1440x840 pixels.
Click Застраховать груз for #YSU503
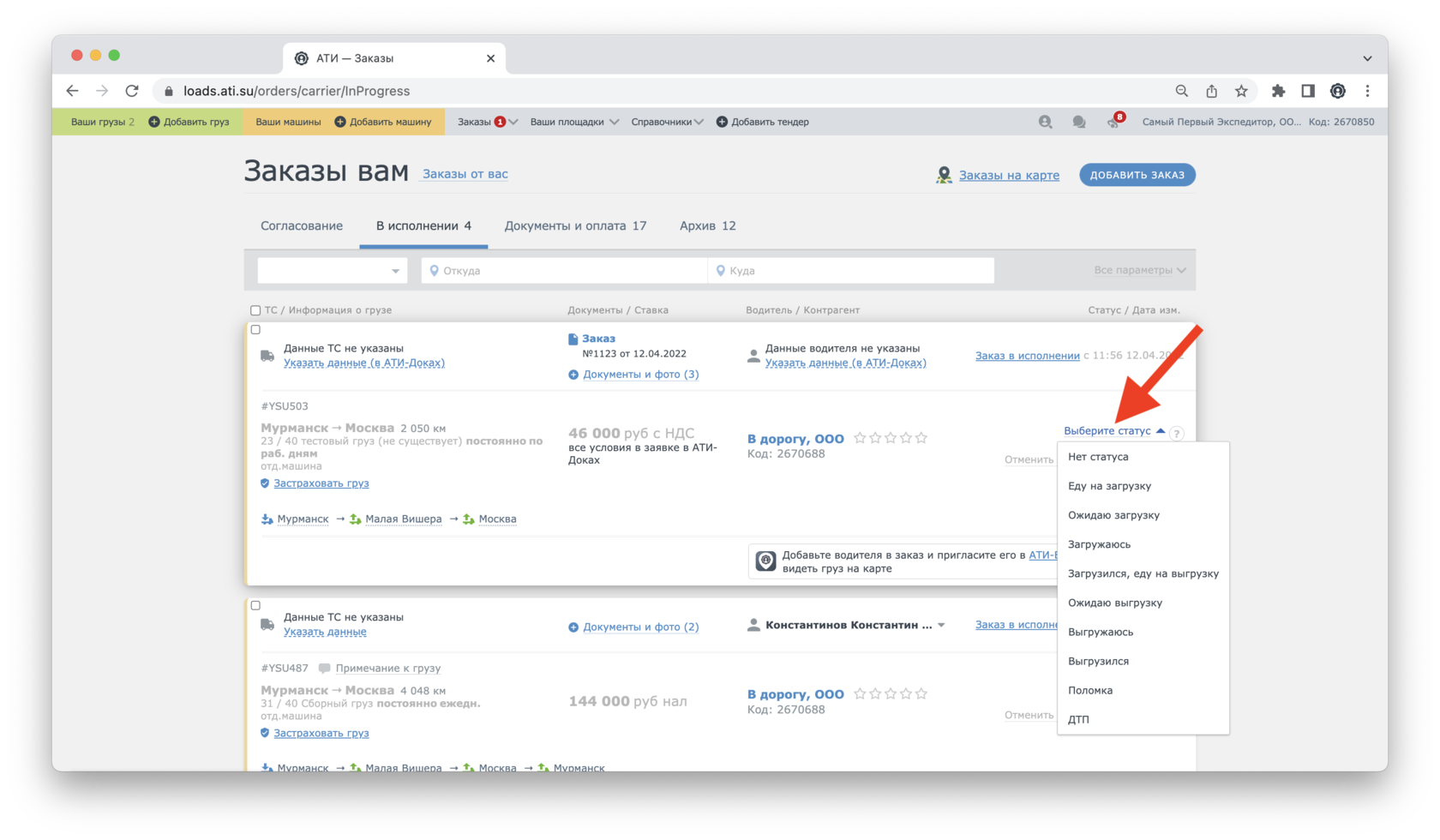[x=321, y=483]
